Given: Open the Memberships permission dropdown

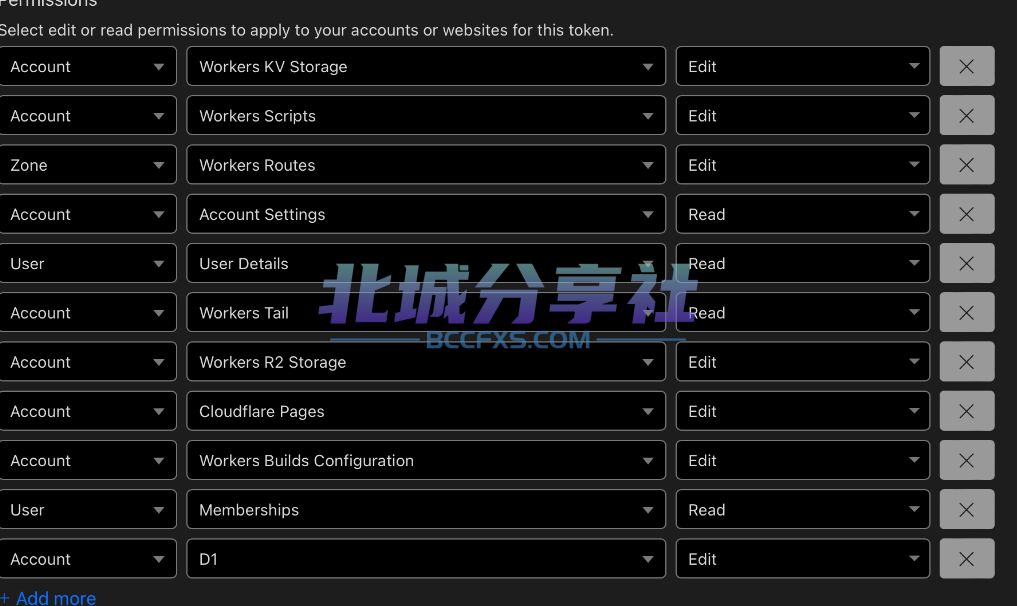Looking at the screenshot, I should pos(426,510).
